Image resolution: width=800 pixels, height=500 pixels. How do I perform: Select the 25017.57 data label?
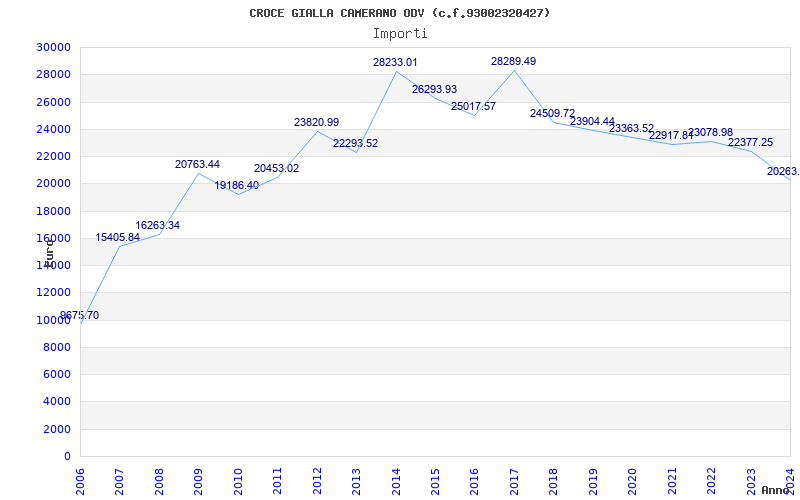pos(473,107)
